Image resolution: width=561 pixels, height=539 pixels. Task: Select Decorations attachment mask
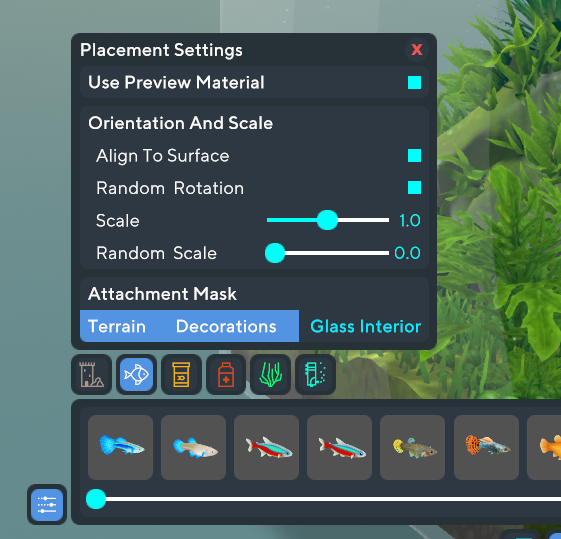tap(226, 326)
